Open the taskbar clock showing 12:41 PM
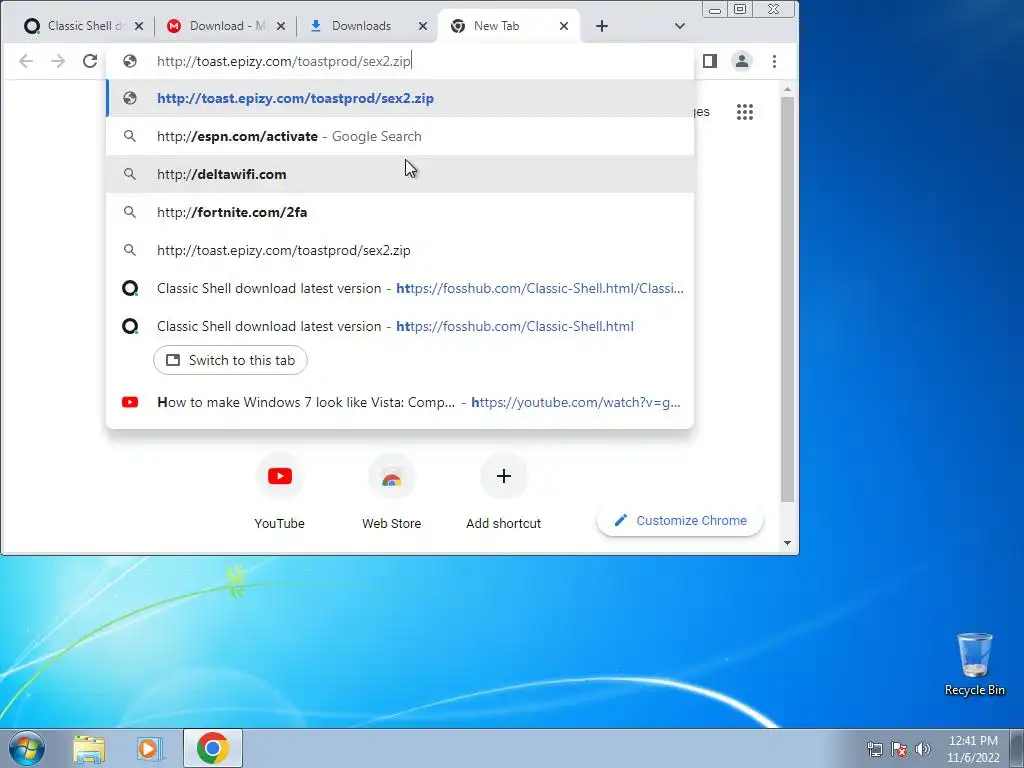This screenshot has width=1024, height=768. click(x=973, y=749)
